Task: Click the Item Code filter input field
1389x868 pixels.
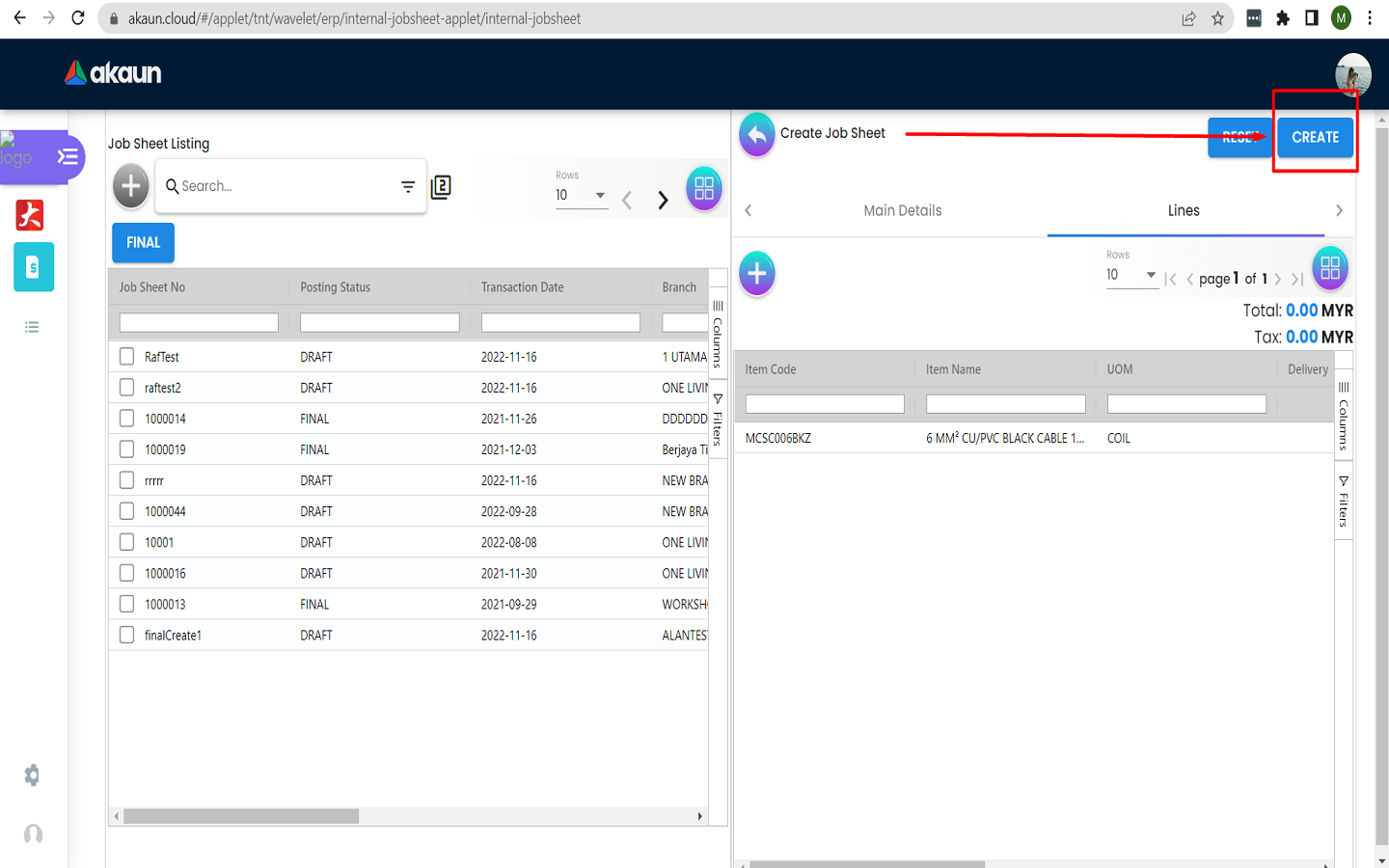Action: pos(825,404)
